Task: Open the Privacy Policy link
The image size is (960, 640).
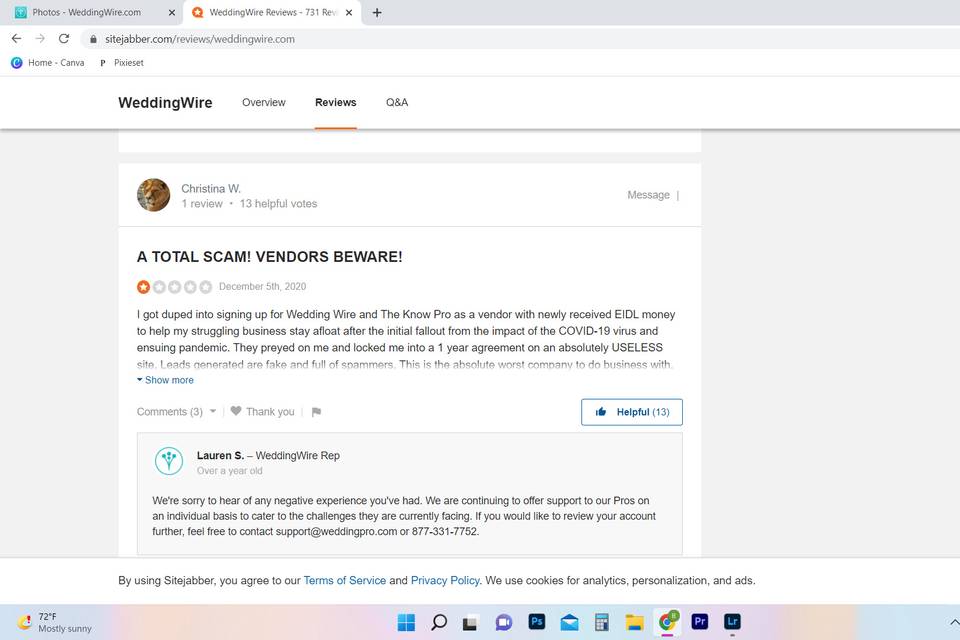Action: click(x=445, y=581)
